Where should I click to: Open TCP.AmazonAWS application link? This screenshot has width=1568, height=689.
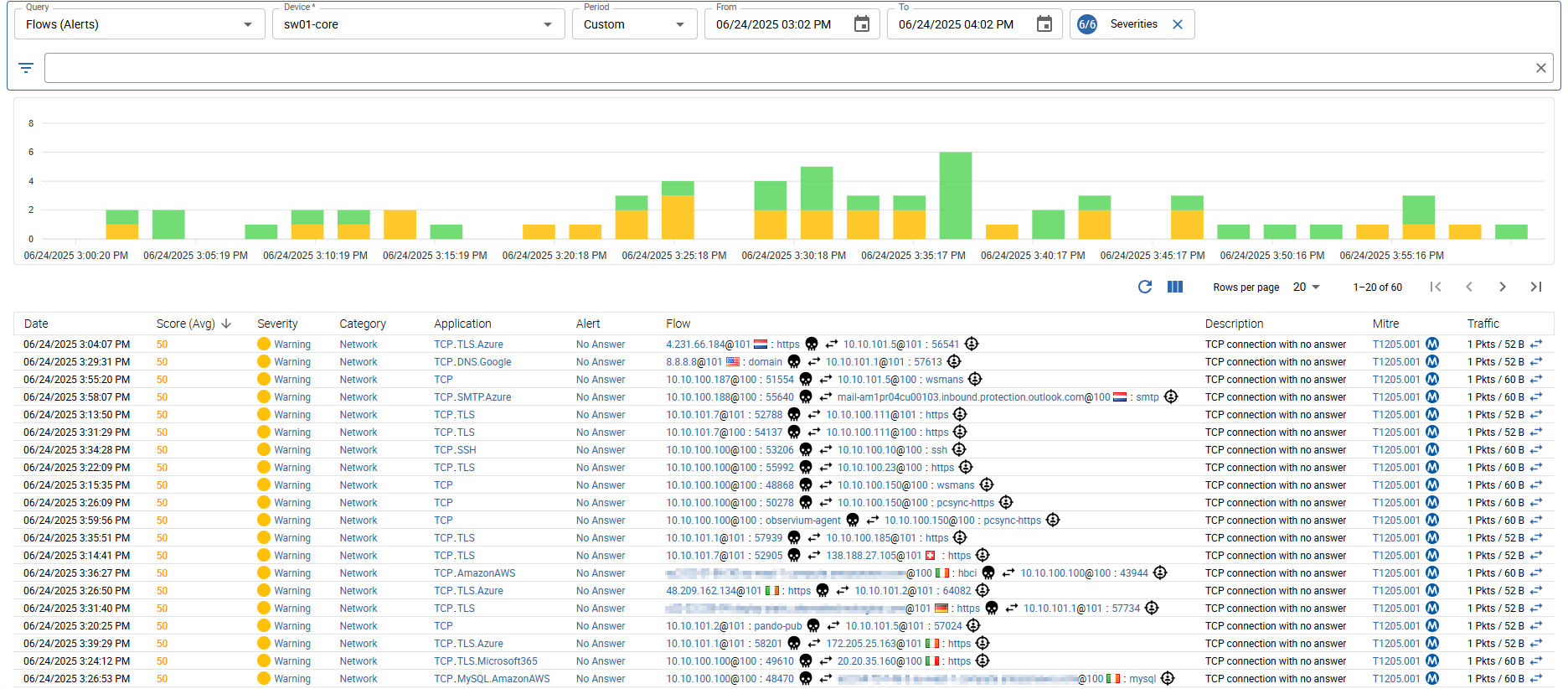[x=475, y=573]
